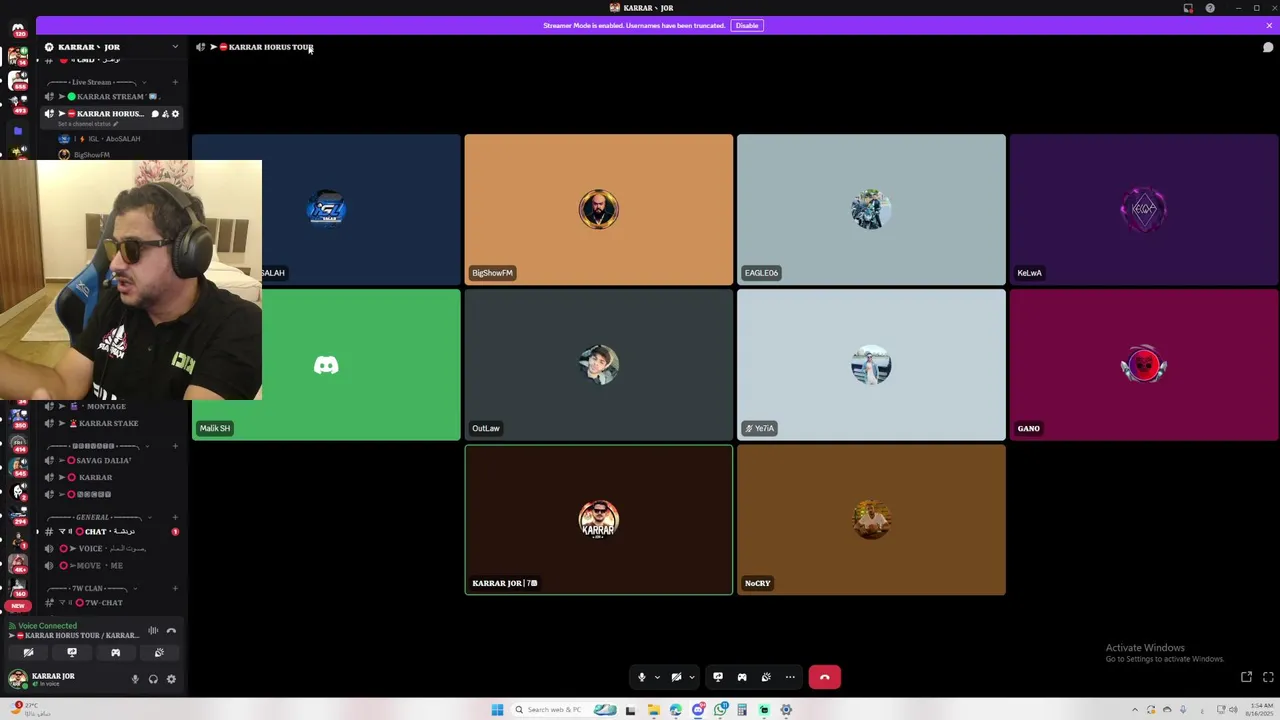Focus the BigShowFM video tile

(x=599, y=210)
